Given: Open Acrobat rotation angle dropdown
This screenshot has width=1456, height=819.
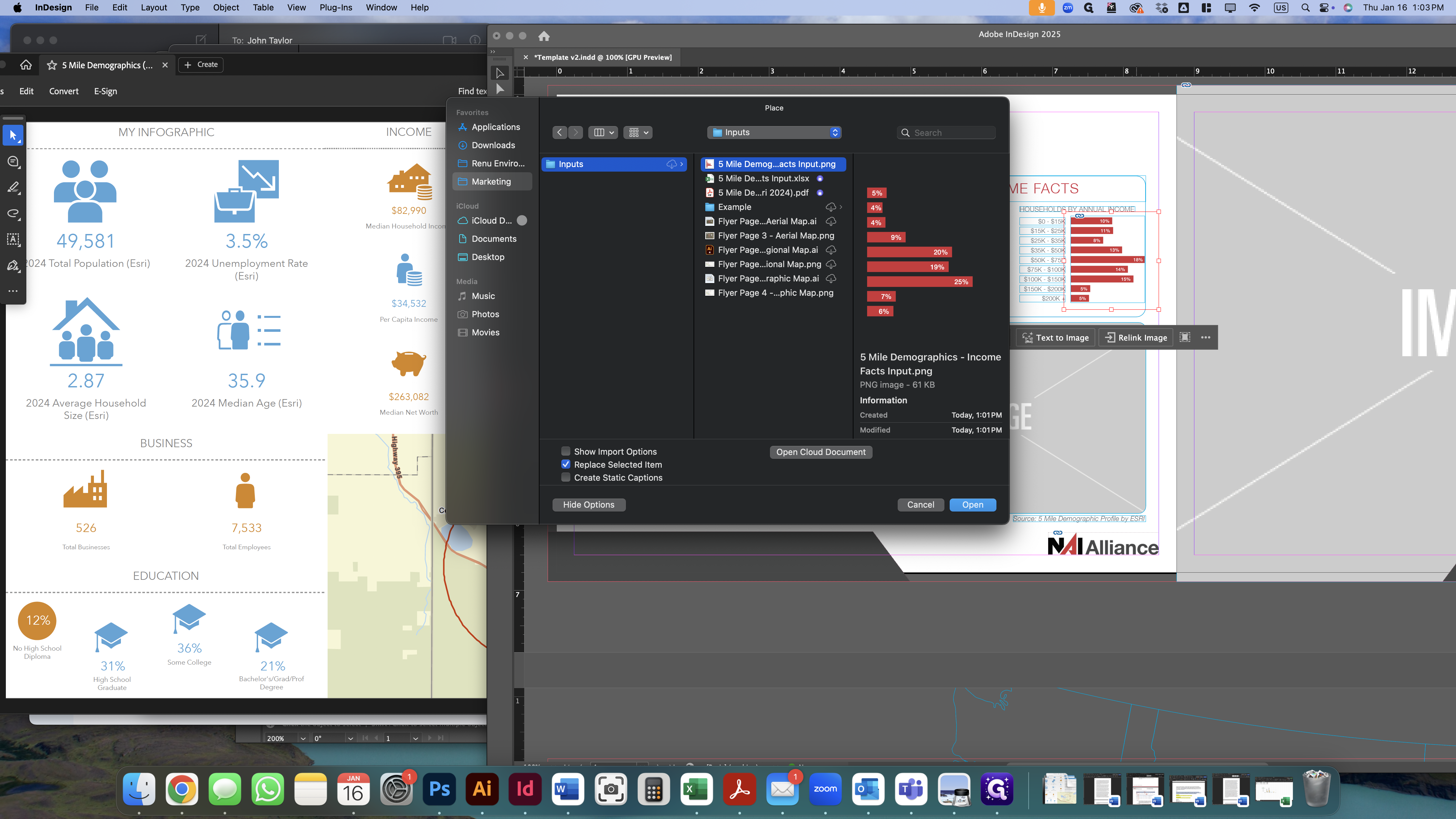Looking at the screenshot, I should click(350, 738).
